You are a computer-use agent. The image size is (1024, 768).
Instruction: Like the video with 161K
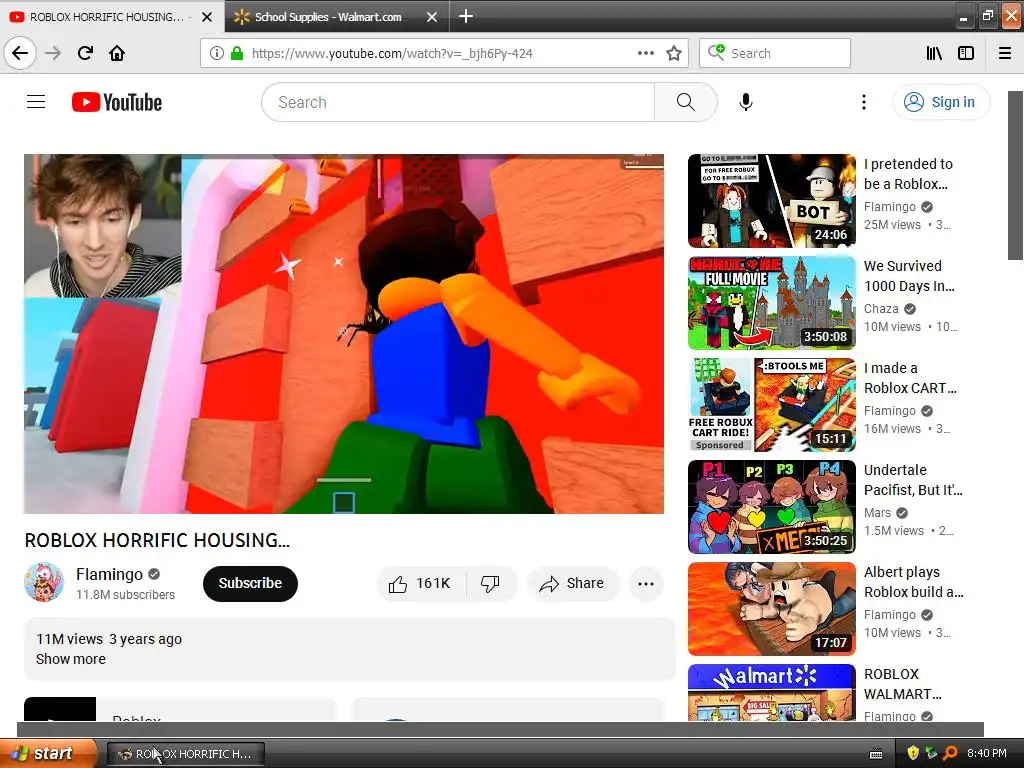(x=421, y=583)
